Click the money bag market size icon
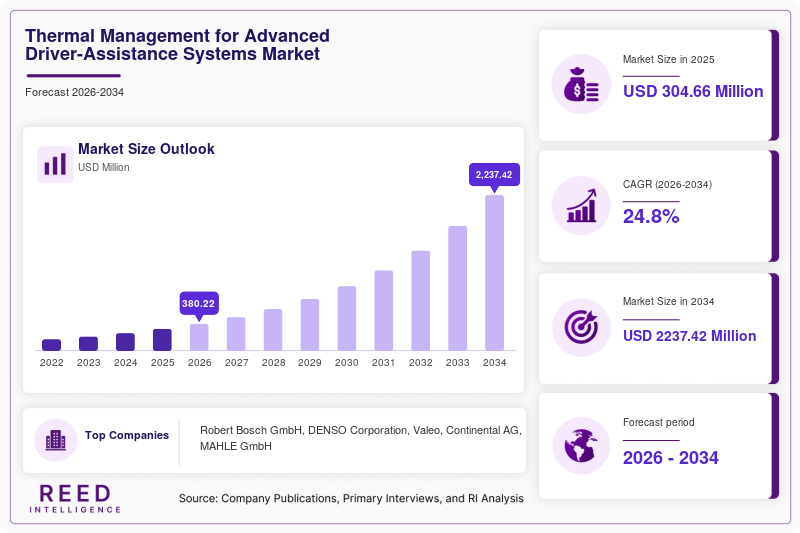The height and width of the screenshot is (533, 800). tap(581, 84)
